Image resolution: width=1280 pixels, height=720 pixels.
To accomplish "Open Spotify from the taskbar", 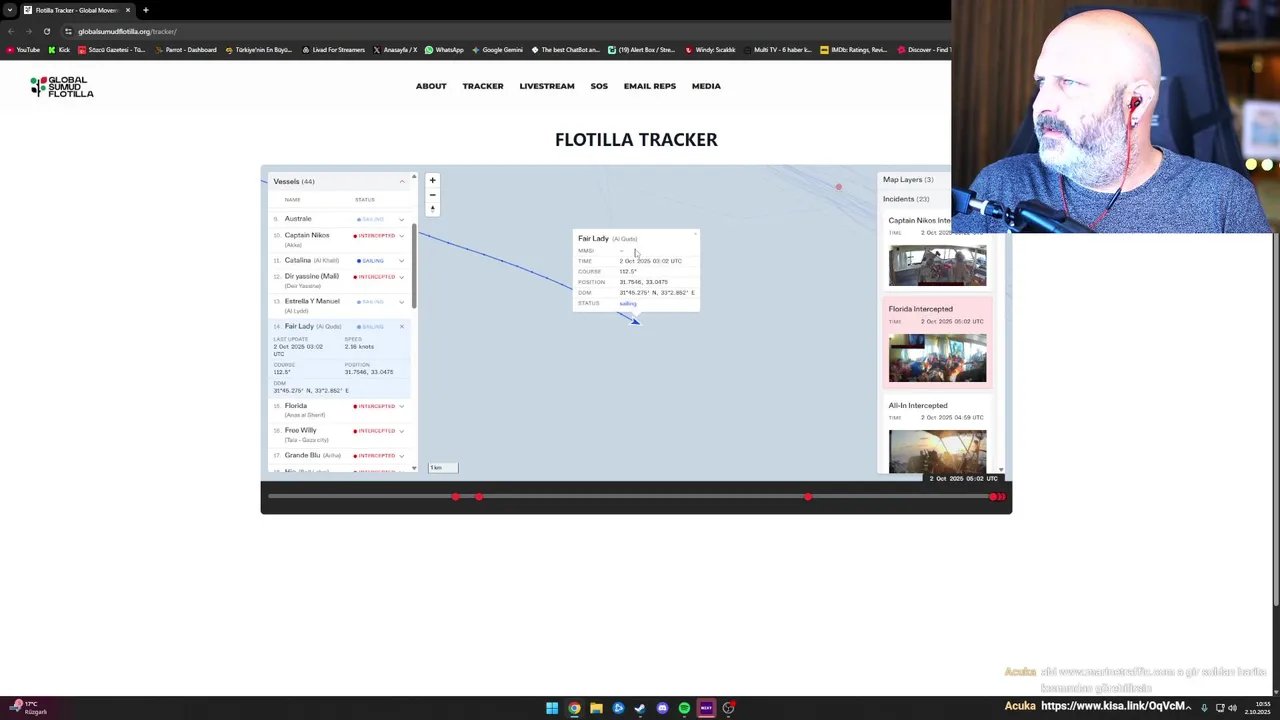I will (x=684, y=708).
